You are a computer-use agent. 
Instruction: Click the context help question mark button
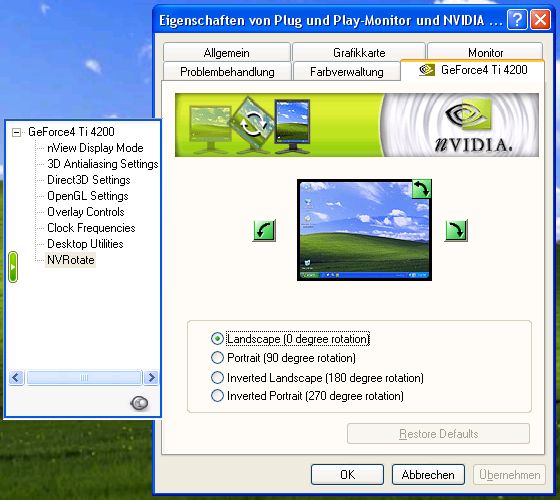[x=517, y=19]
